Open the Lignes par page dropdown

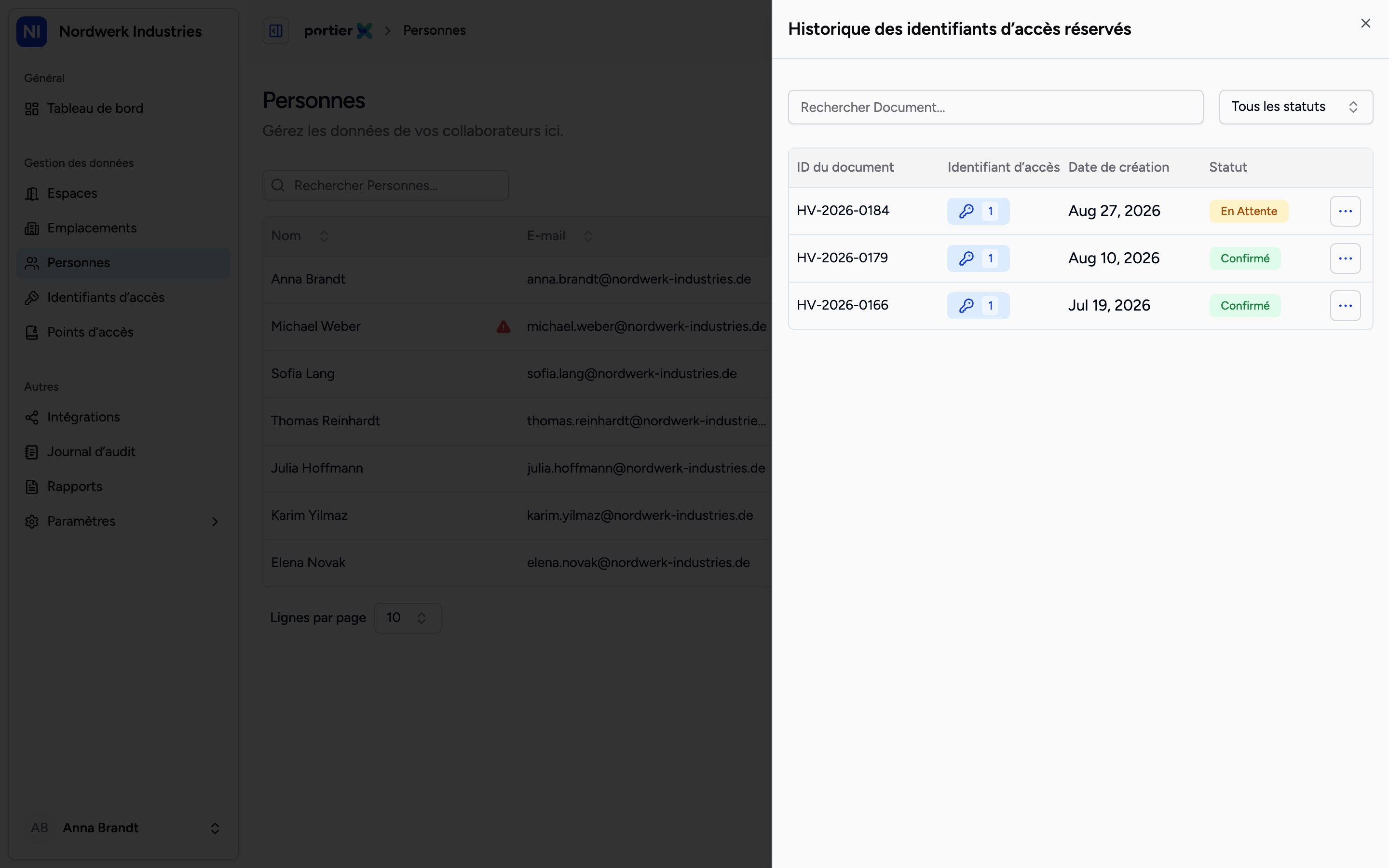pos(408,618)
